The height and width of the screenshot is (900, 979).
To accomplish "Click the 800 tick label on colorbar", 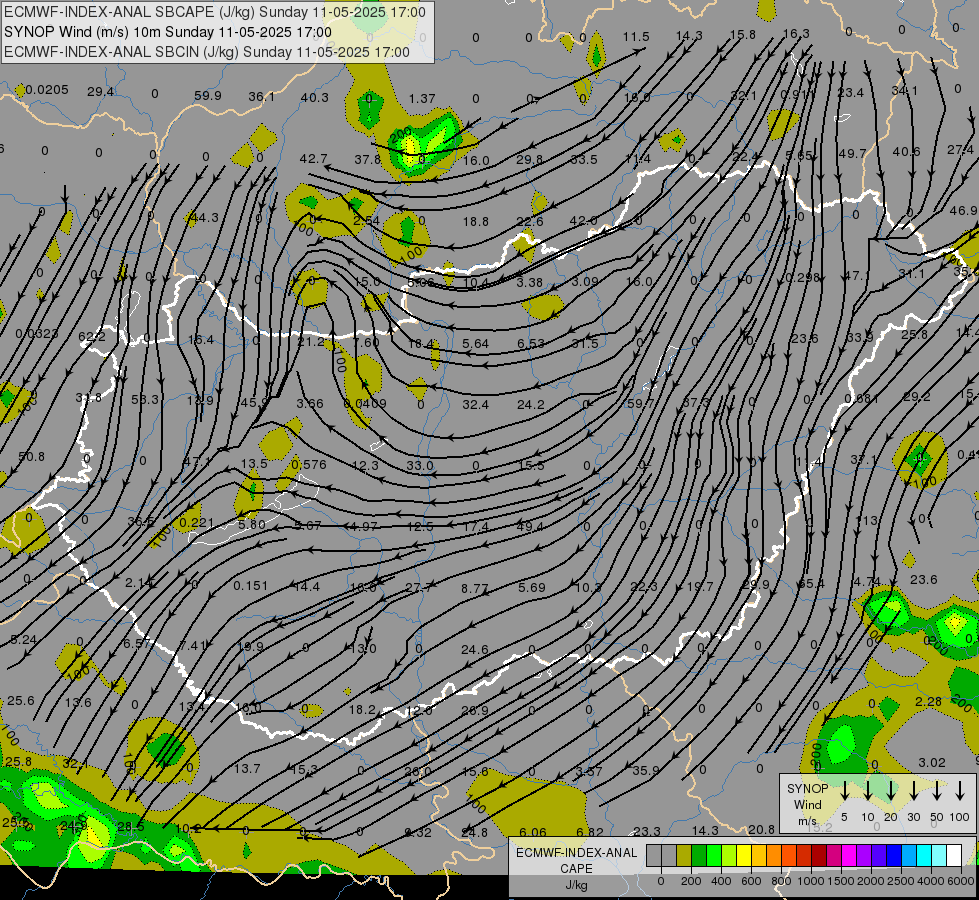I will 781,881.
